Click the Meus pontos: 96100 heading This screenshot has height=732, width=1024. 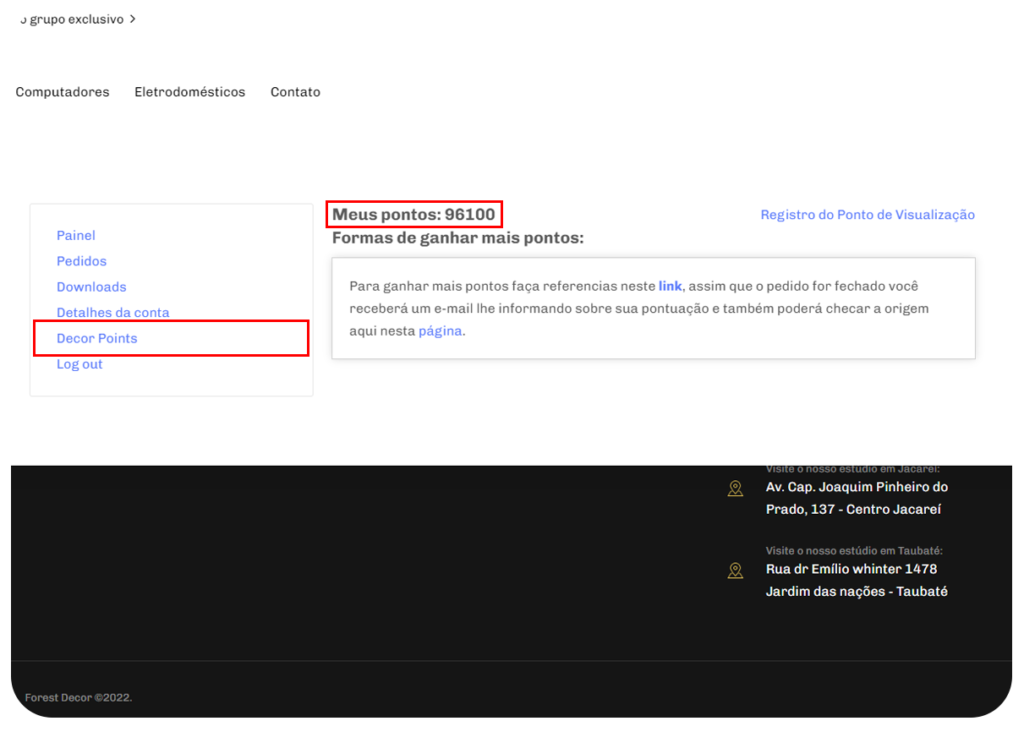coord(413,214)
